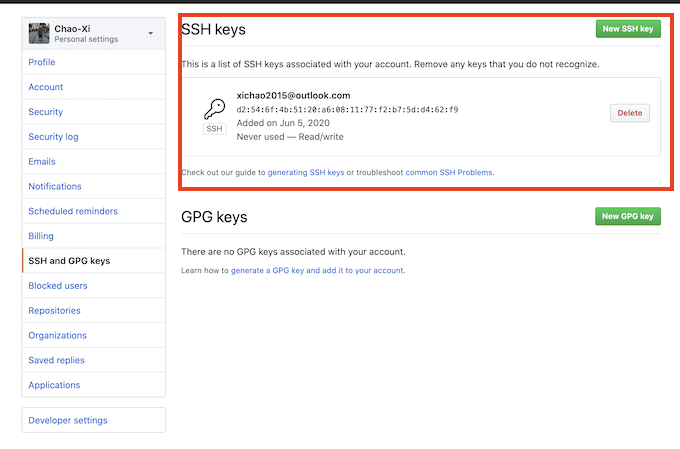Viewport: 680px width, 449px height.
Task: Open Notifications settings
Action: pos(55,186)
